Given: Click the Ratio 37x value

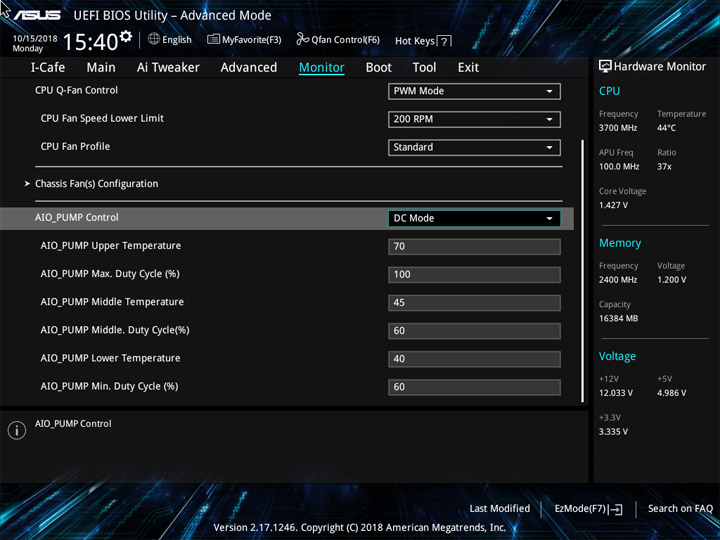Looking at the screenshot, I should [x=664, y=167].
